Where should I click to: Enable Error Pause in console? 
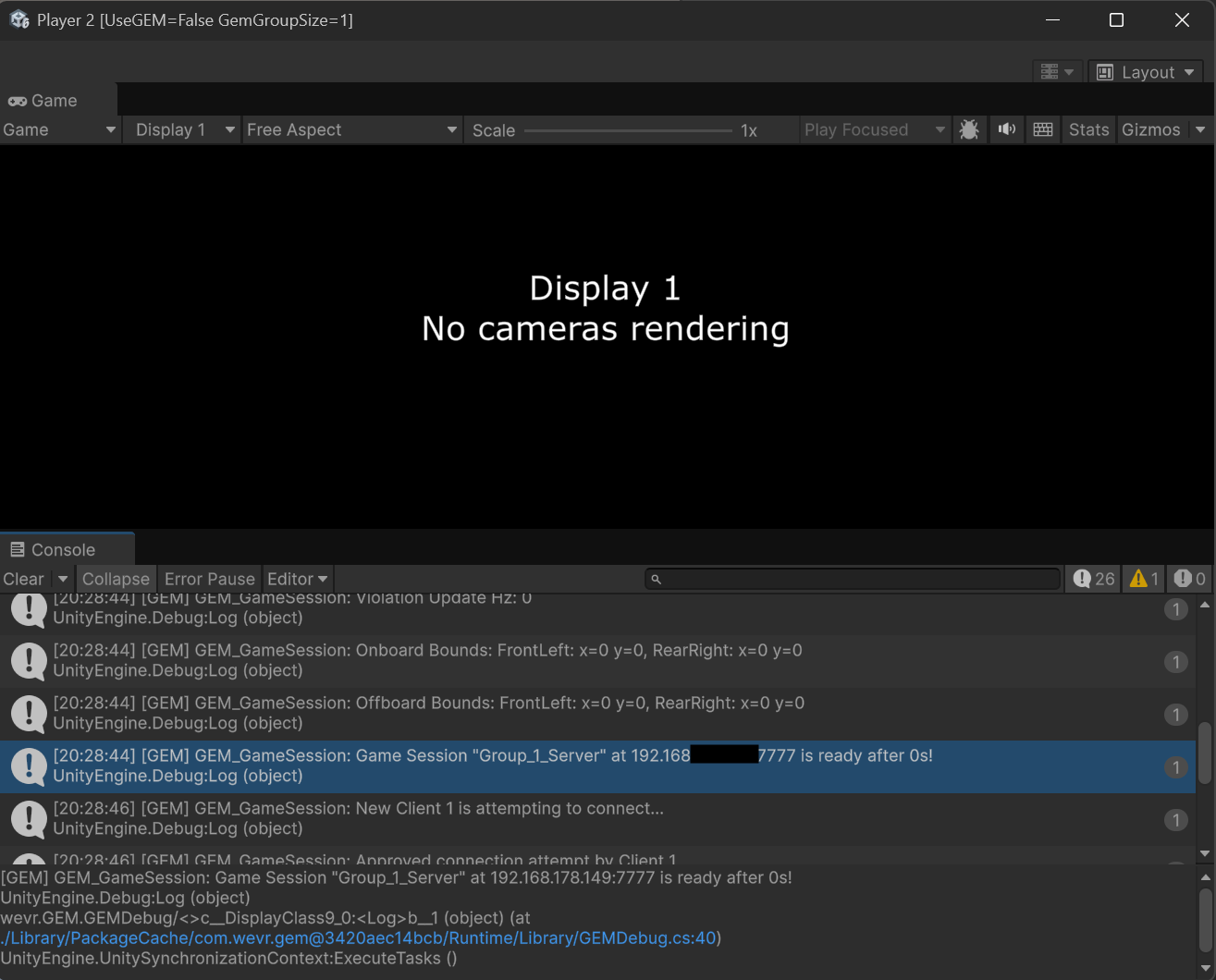click(x=209, y=579)
